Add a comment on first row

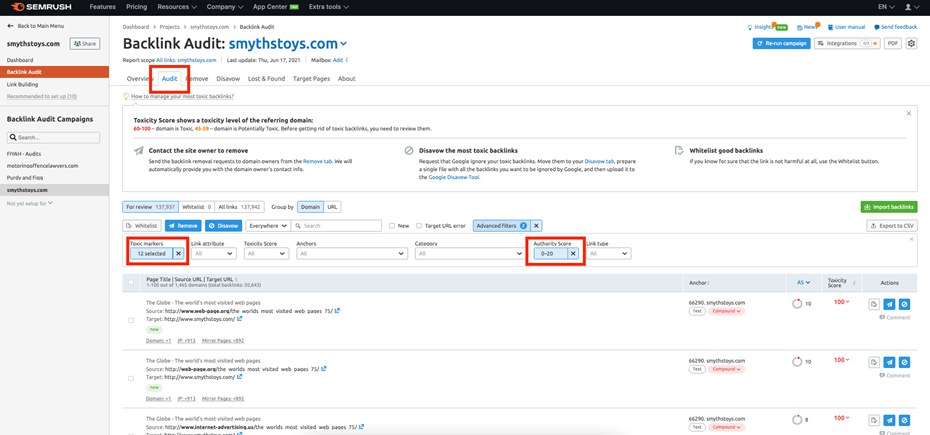click(x=894, y=317)
